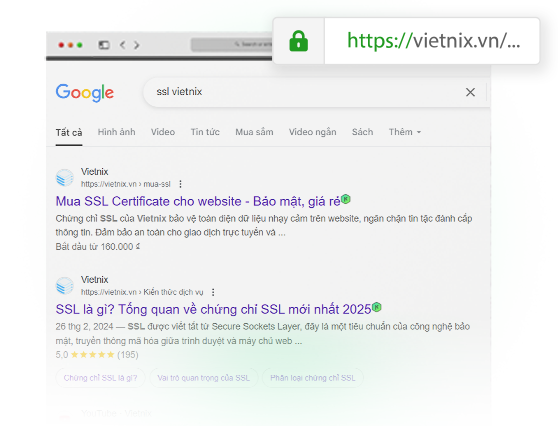Go forward with the browser forward arrow
The height and width of the screenshot is (426, 558).
tap(137, 45)
